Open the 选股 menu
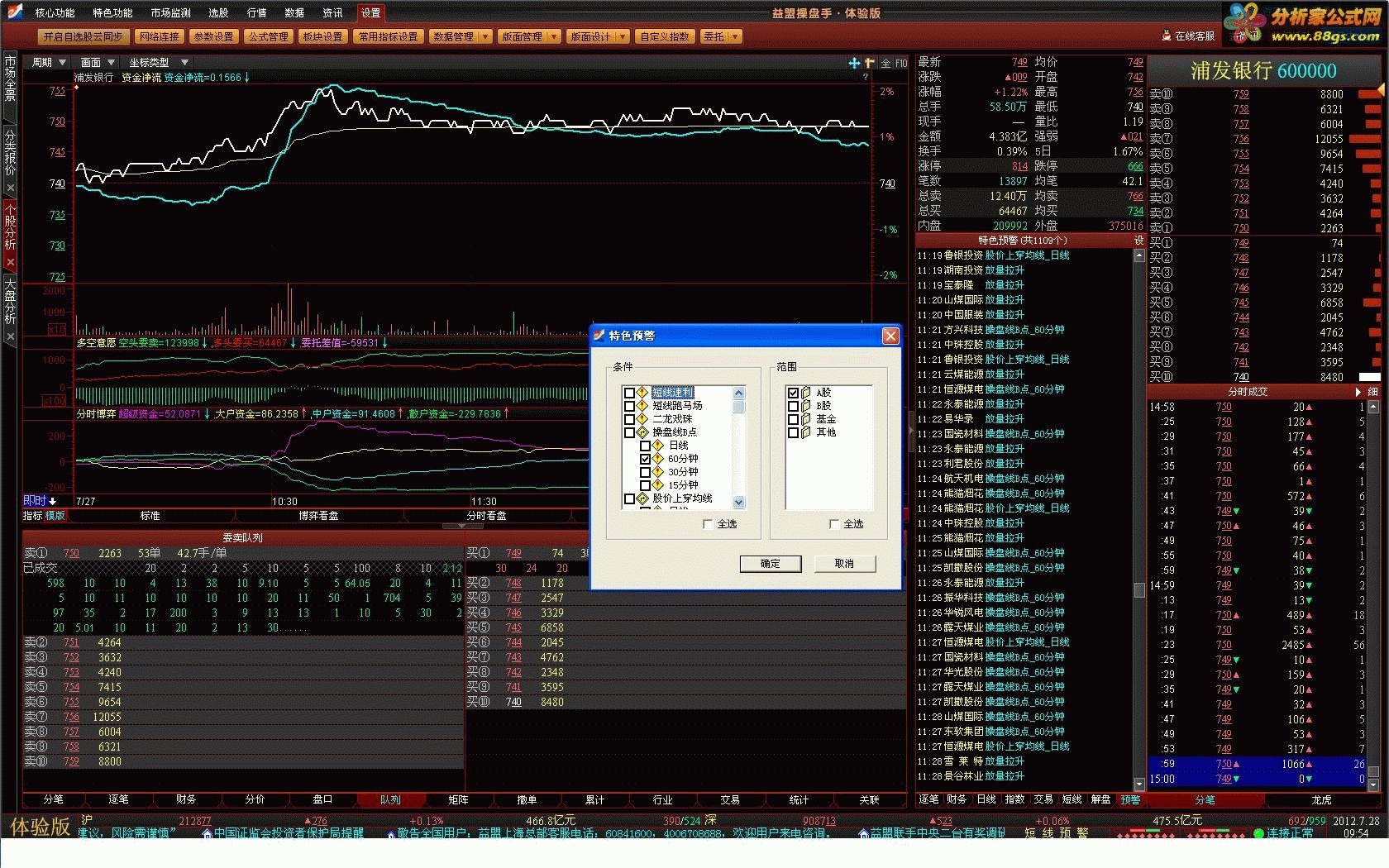1389x868 pixels. [218, 12]
